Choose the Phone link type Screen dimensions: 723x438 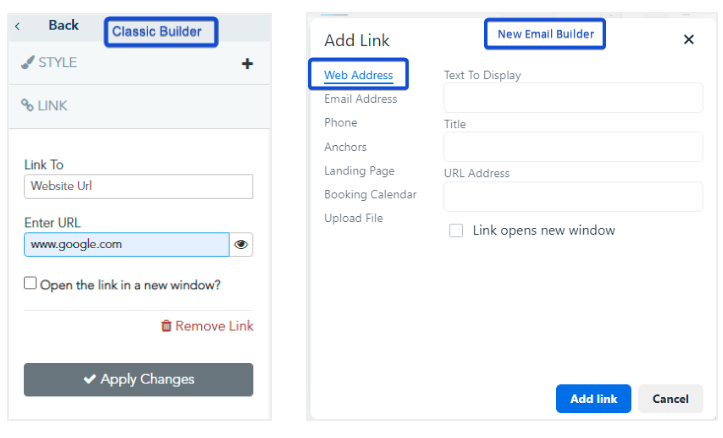click(340, 122)
